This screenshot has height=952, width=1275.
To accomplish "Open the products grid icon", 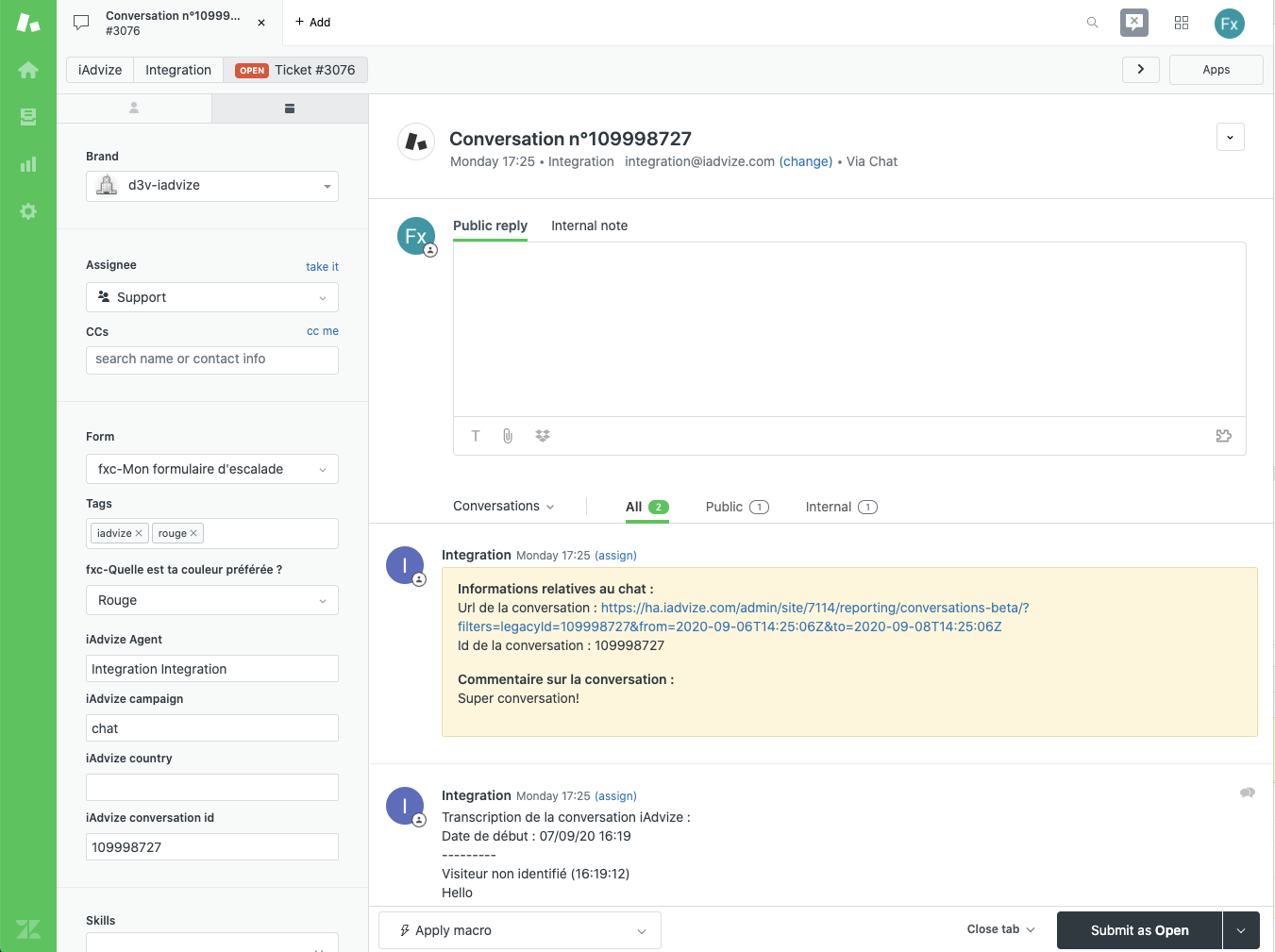I will click(x=1182, y=23).
